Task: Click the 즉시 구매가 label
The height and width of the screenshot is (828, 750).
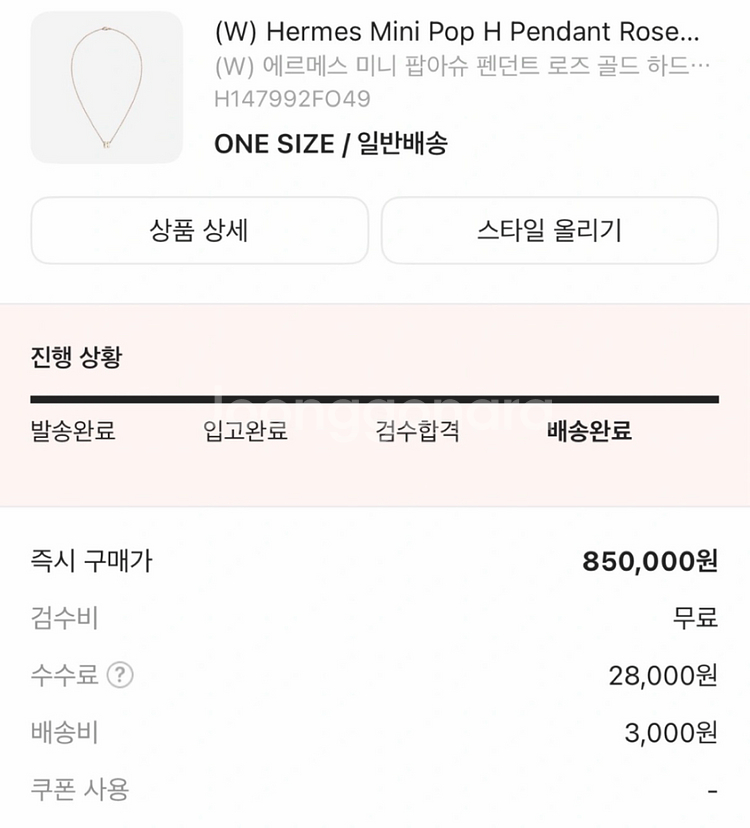Action: tap(91, 561)
